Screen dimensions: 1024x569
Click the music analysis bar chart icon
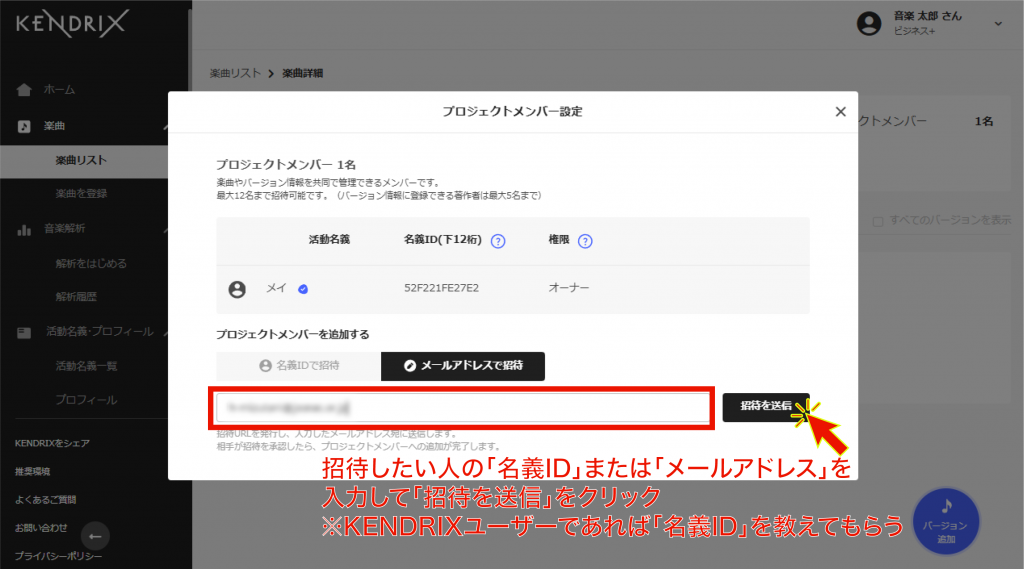(x=24, y=230)
